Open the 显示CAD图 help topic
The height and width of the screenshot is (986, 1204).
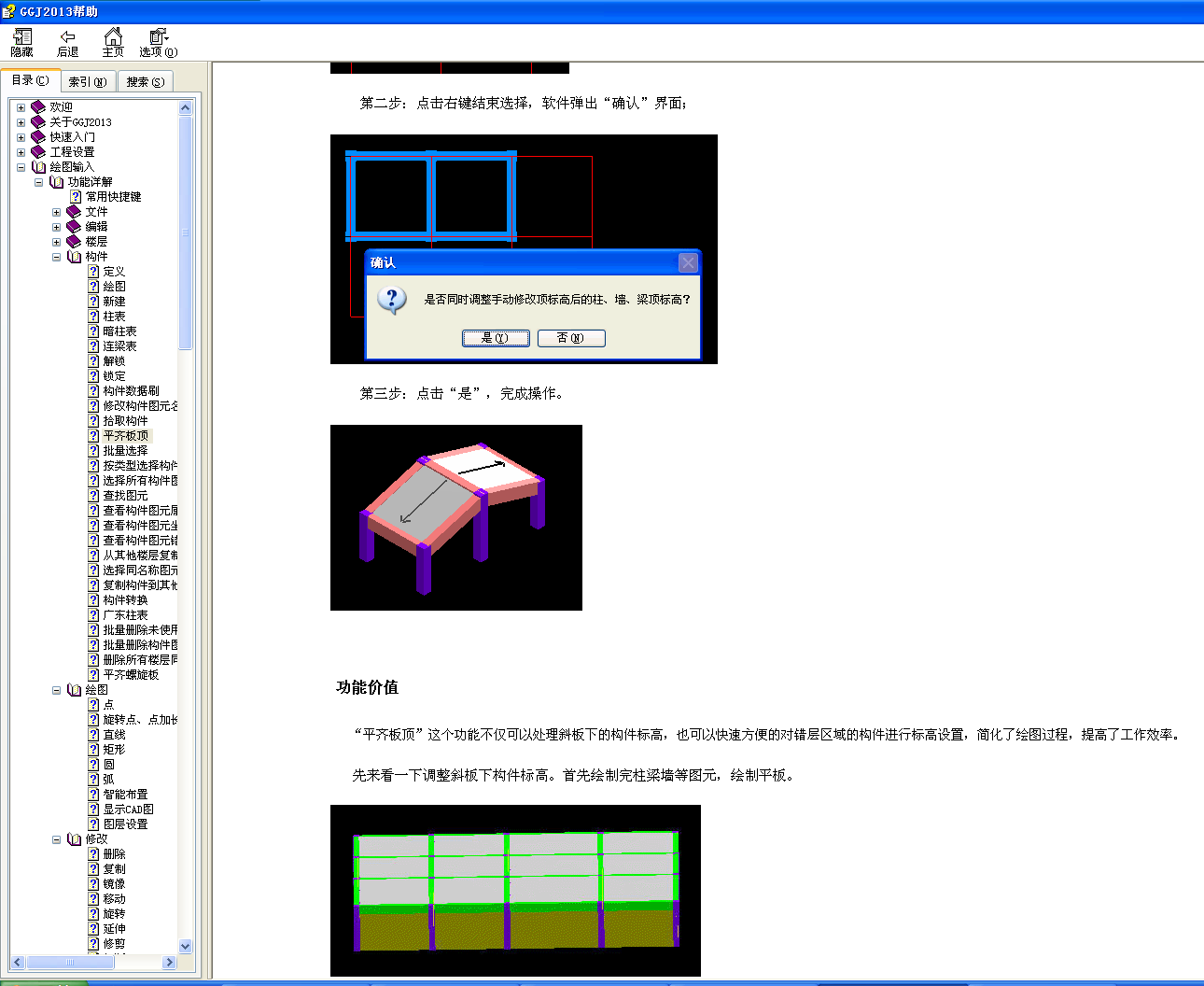click(x=128, y=810)
